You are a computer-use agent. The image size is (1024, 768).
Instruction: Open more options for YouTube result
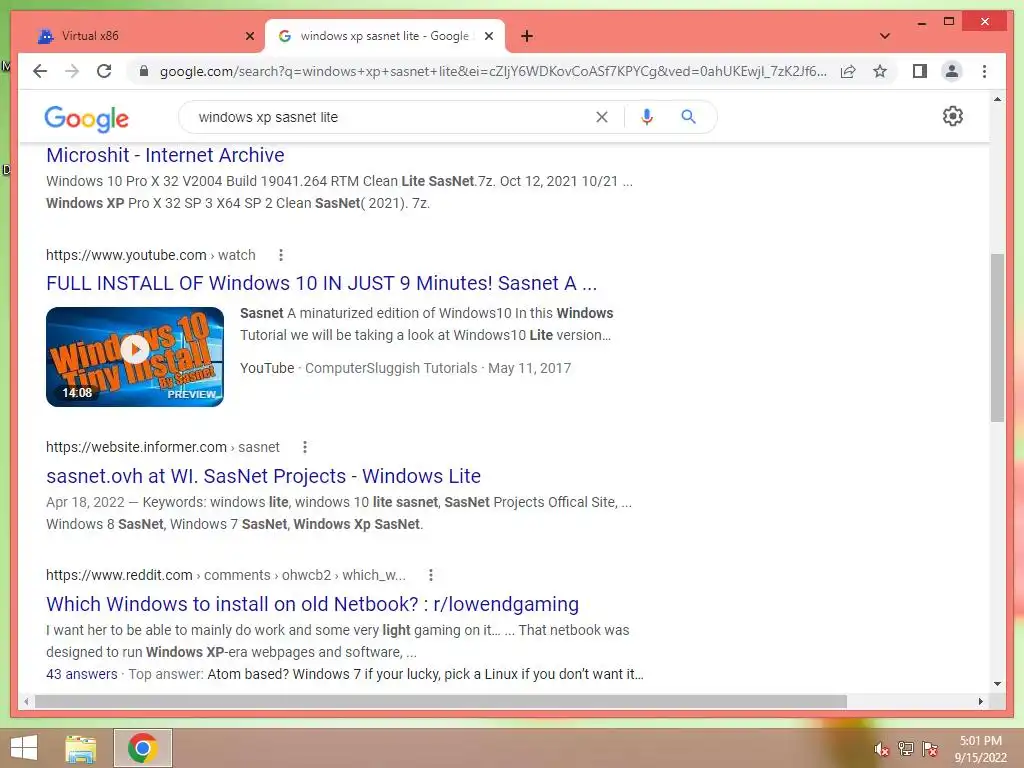(281, 255)
